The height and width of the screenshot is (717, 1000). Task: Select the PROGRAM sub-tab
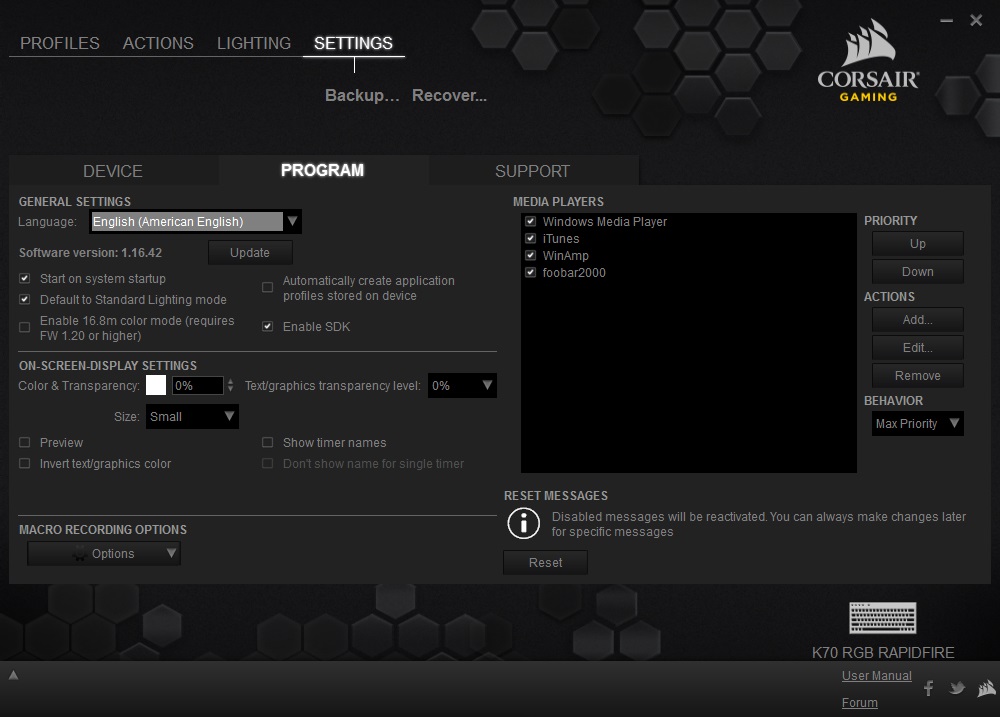(323, 170)
